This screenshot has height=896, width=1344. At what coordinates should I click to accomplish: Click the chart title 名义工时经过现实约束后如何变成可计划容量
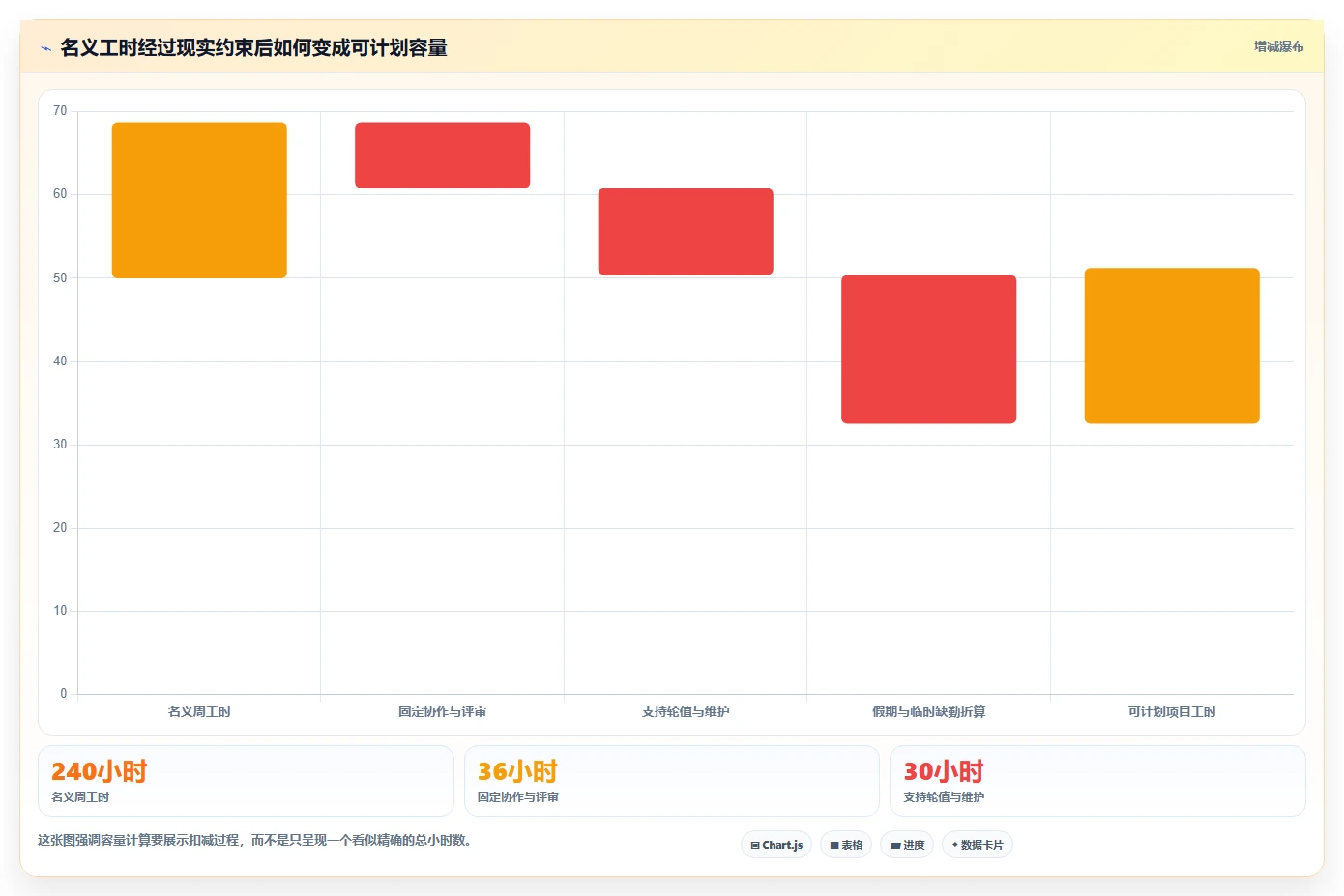(253, 47)
